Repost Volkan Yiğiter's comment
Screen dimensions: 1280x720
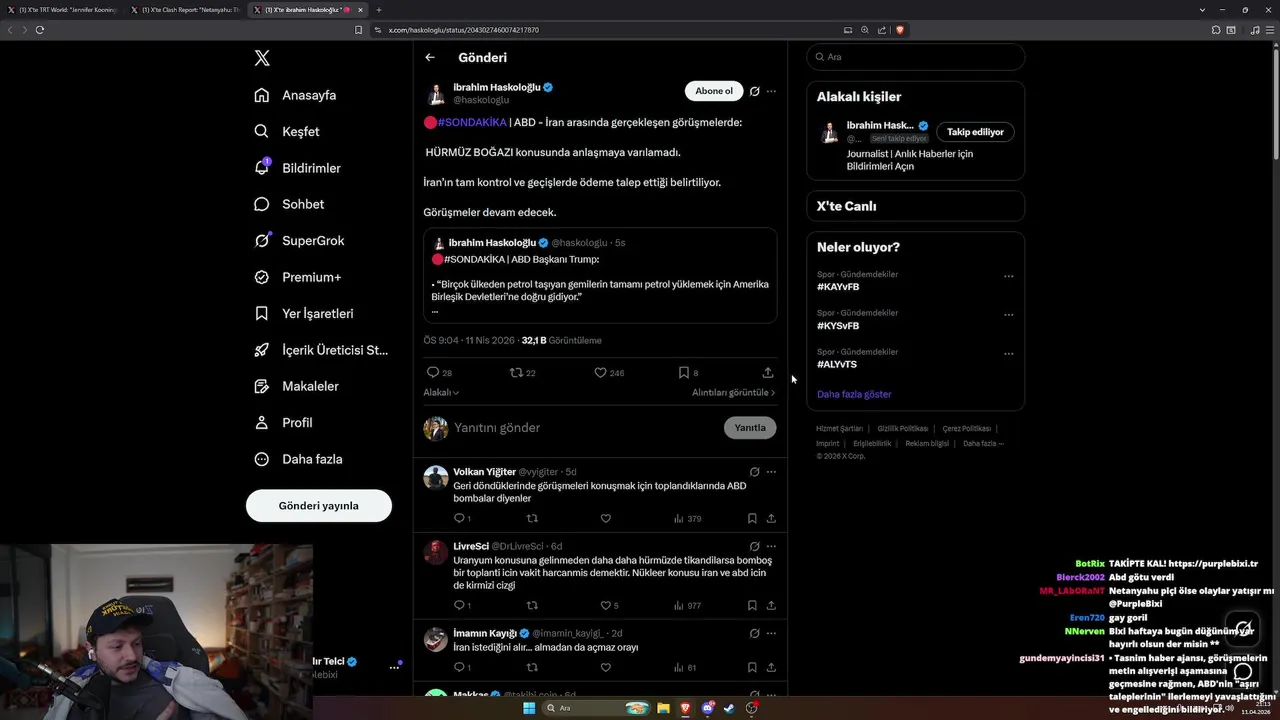tap(532, 518)
